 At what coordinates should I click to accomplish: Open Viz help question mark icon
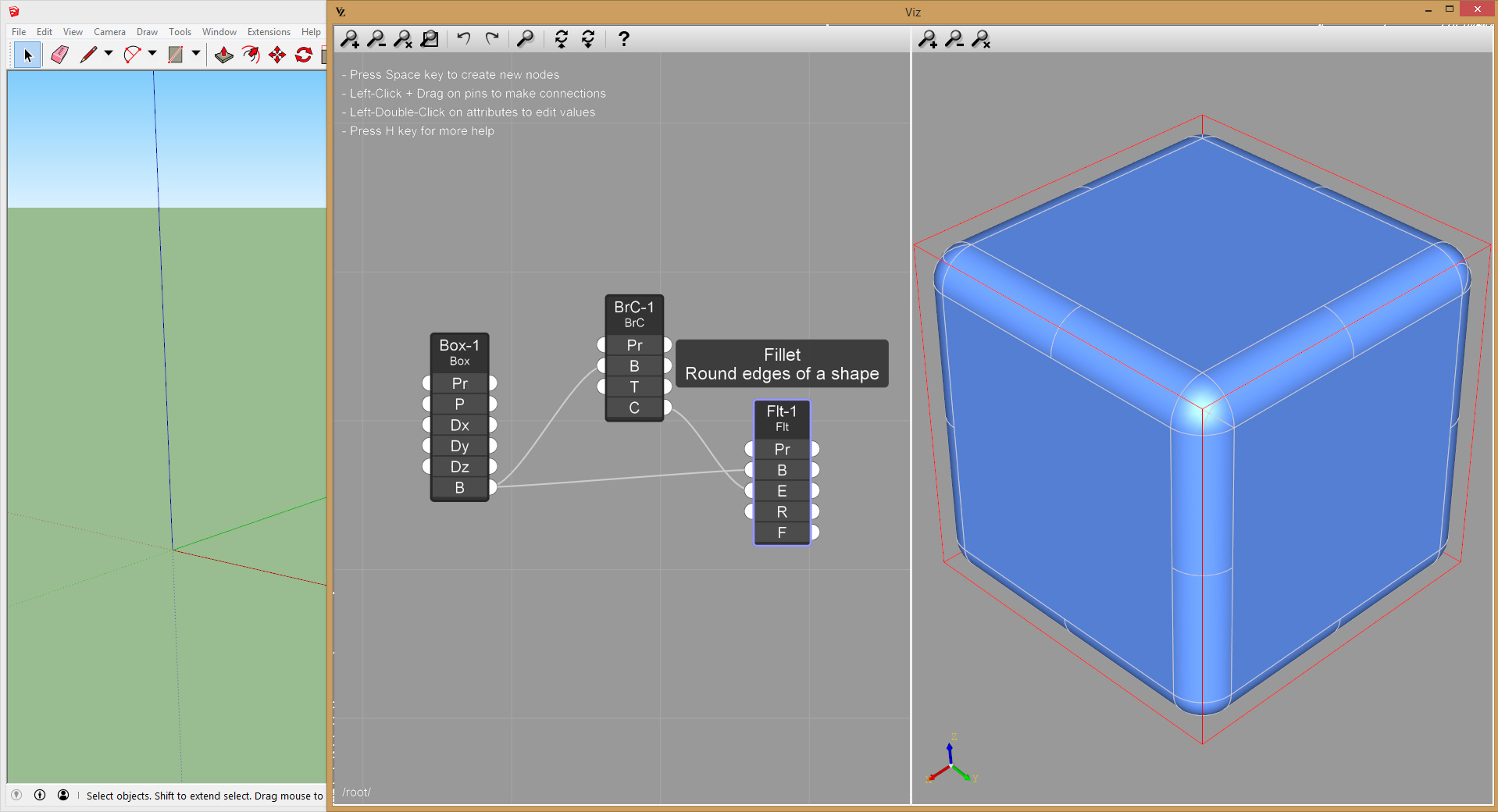click(623, 38)
